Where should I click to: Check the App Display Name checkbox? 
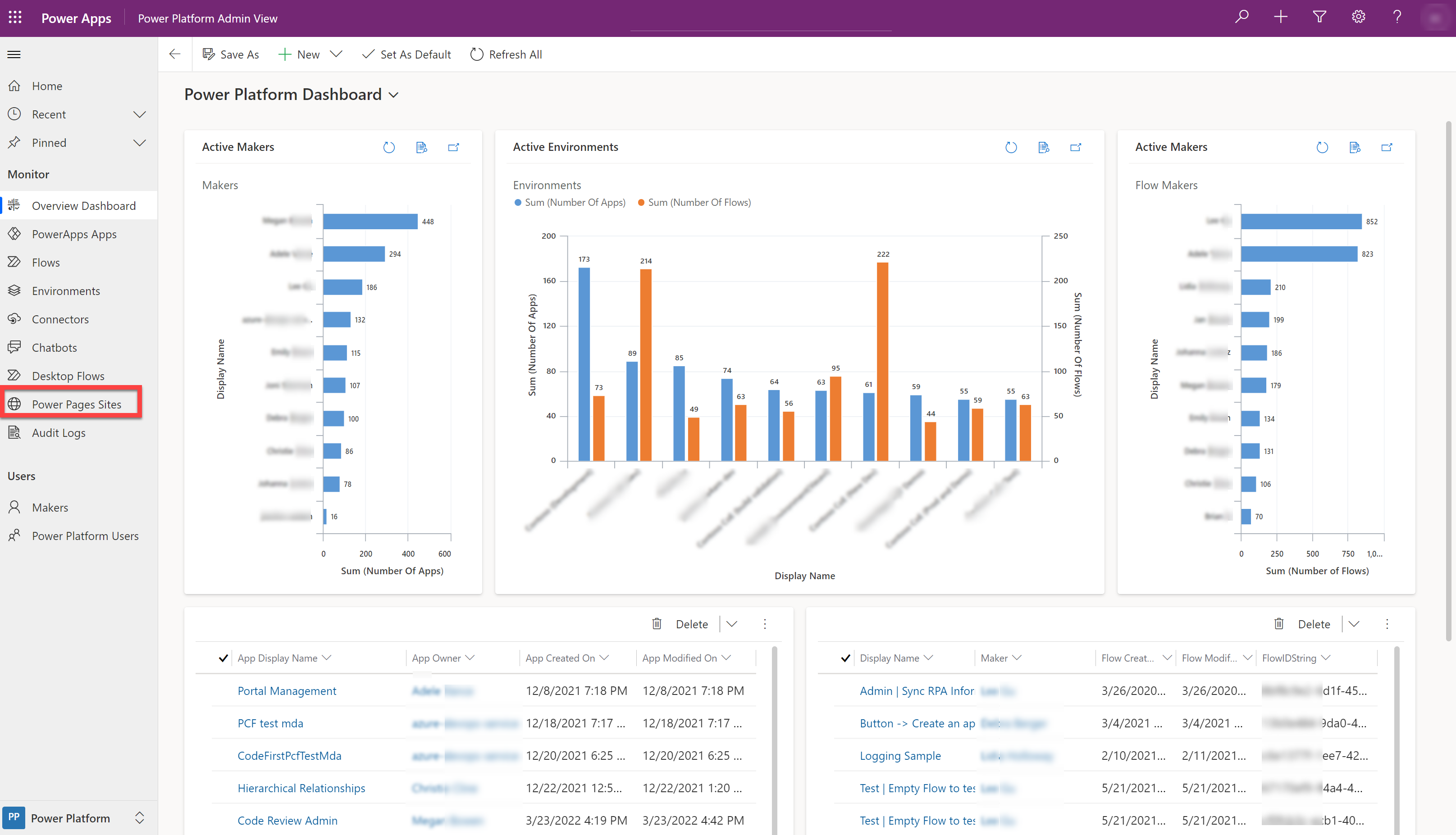pos(223,657)
